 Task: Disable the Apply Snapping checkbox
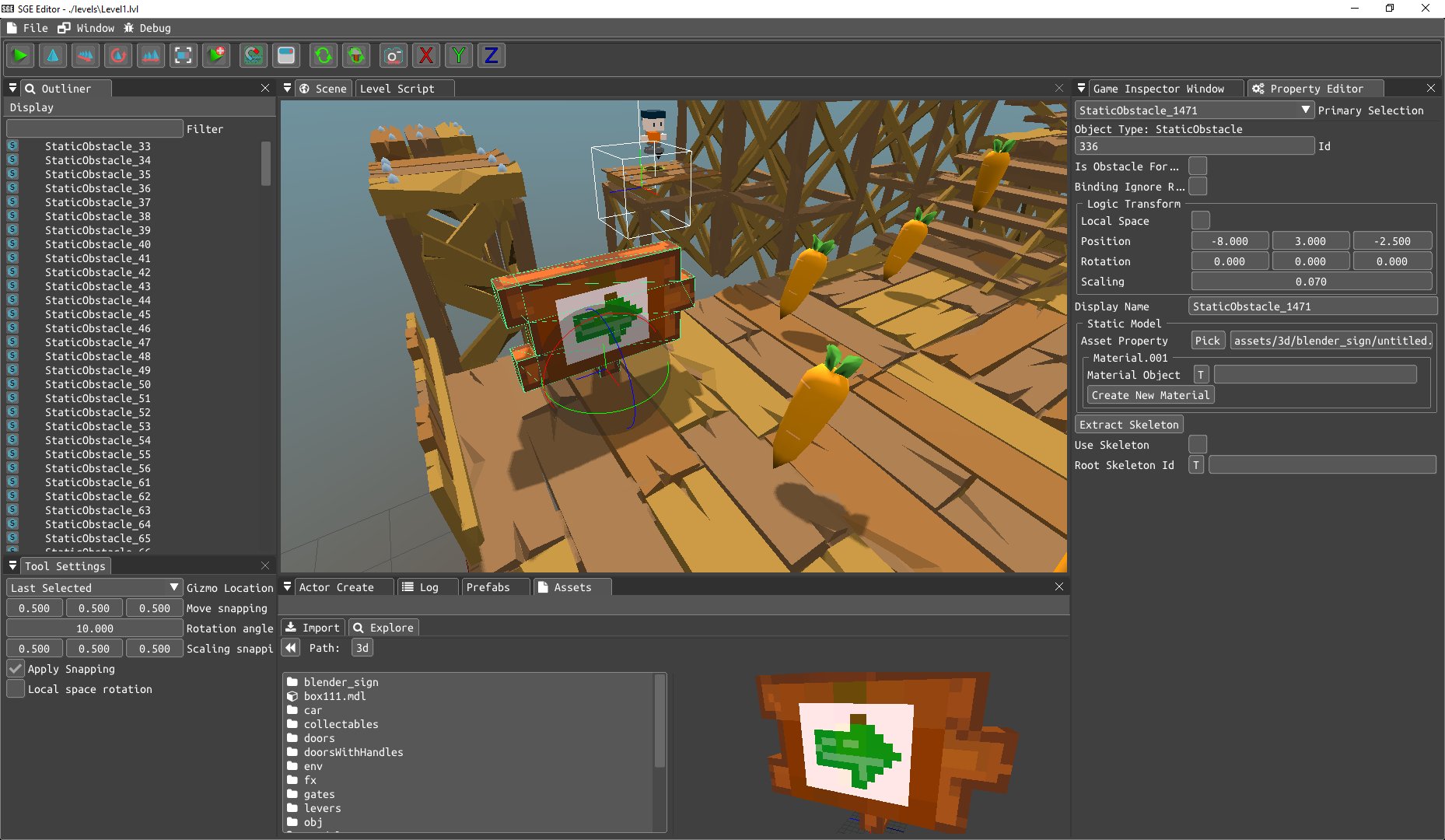click(16, 669)
